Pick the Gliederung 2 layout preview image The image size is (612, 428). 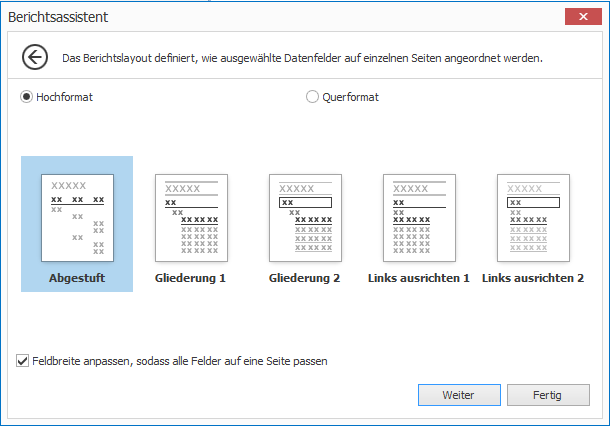point(305,217)
